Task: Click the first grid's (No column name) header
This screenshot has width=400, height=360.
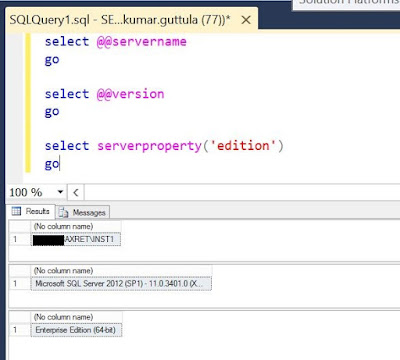Action: [76, 226]
